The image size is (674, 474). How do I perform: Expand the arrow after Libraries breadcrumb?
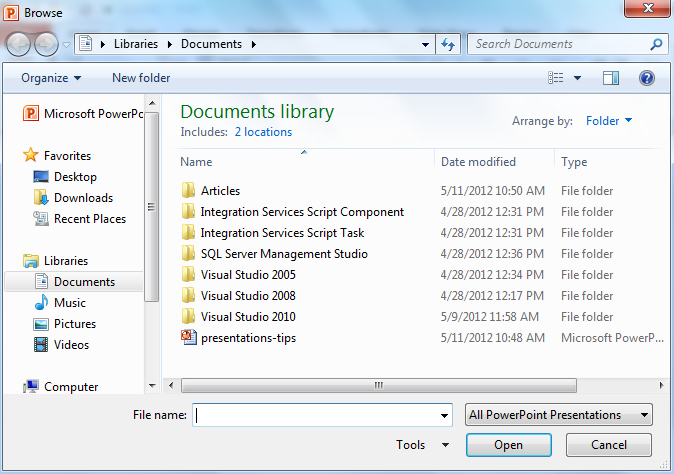point(169,44)
